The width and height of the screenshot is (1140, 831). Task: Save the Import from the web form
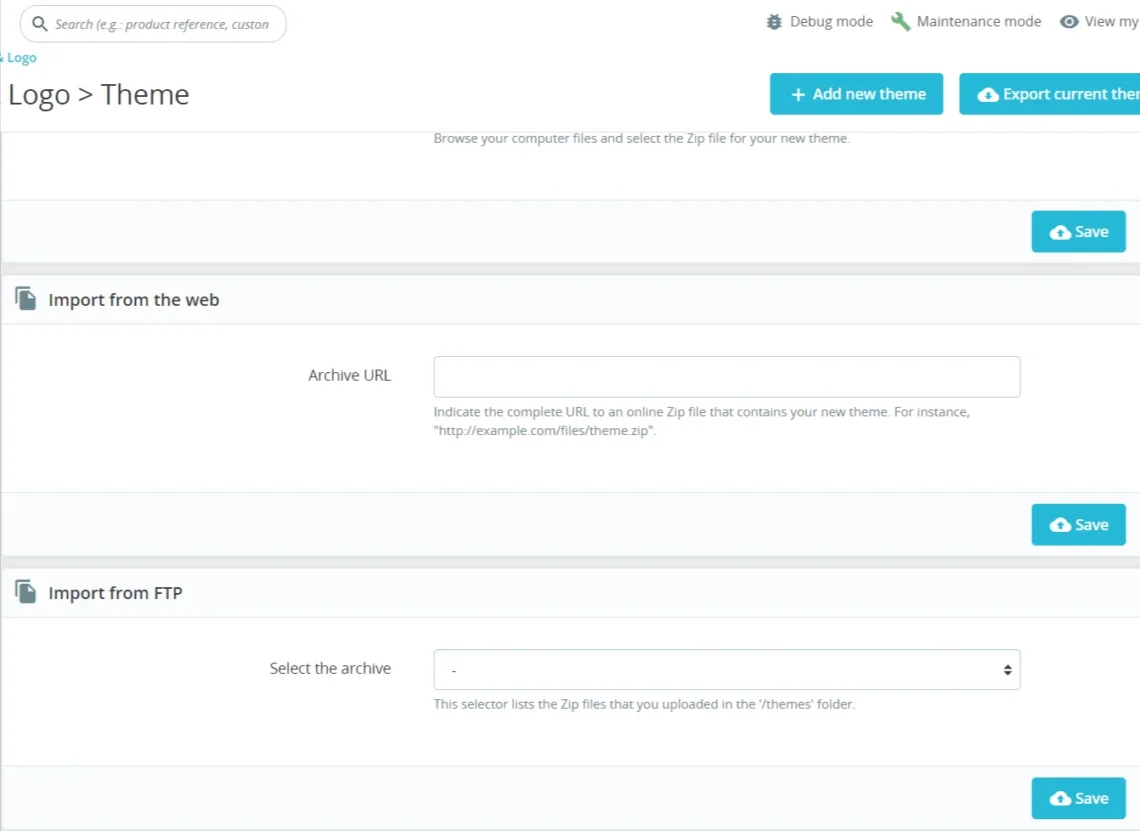pos(1078,525)
